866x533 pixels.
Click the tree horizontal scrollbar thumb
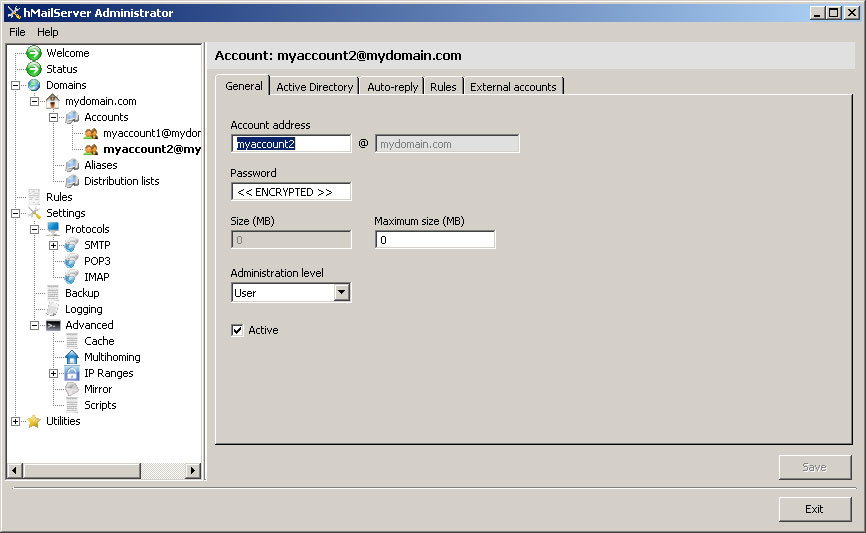click(82, 471)
